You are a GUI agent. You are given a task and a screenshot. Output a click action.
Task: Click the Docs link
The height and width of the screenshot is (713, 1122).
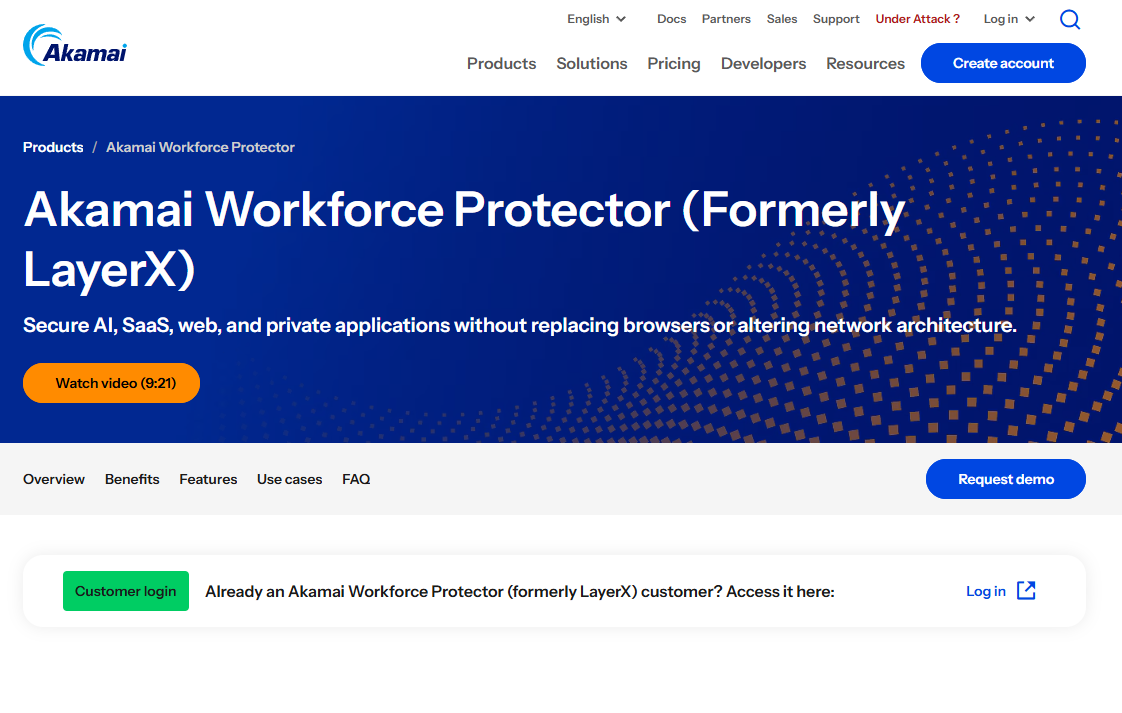click(x=671, y=19)
